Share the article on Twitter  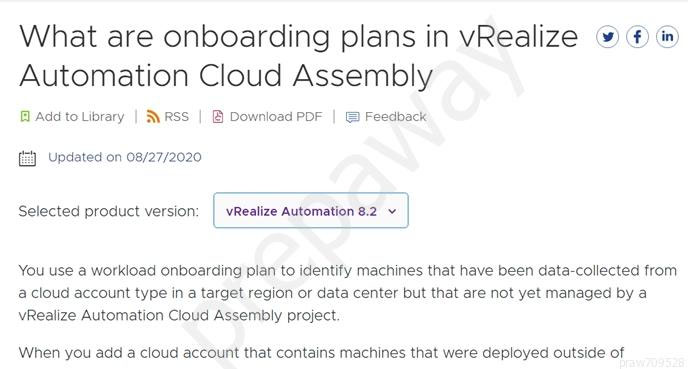coord(607,37)
